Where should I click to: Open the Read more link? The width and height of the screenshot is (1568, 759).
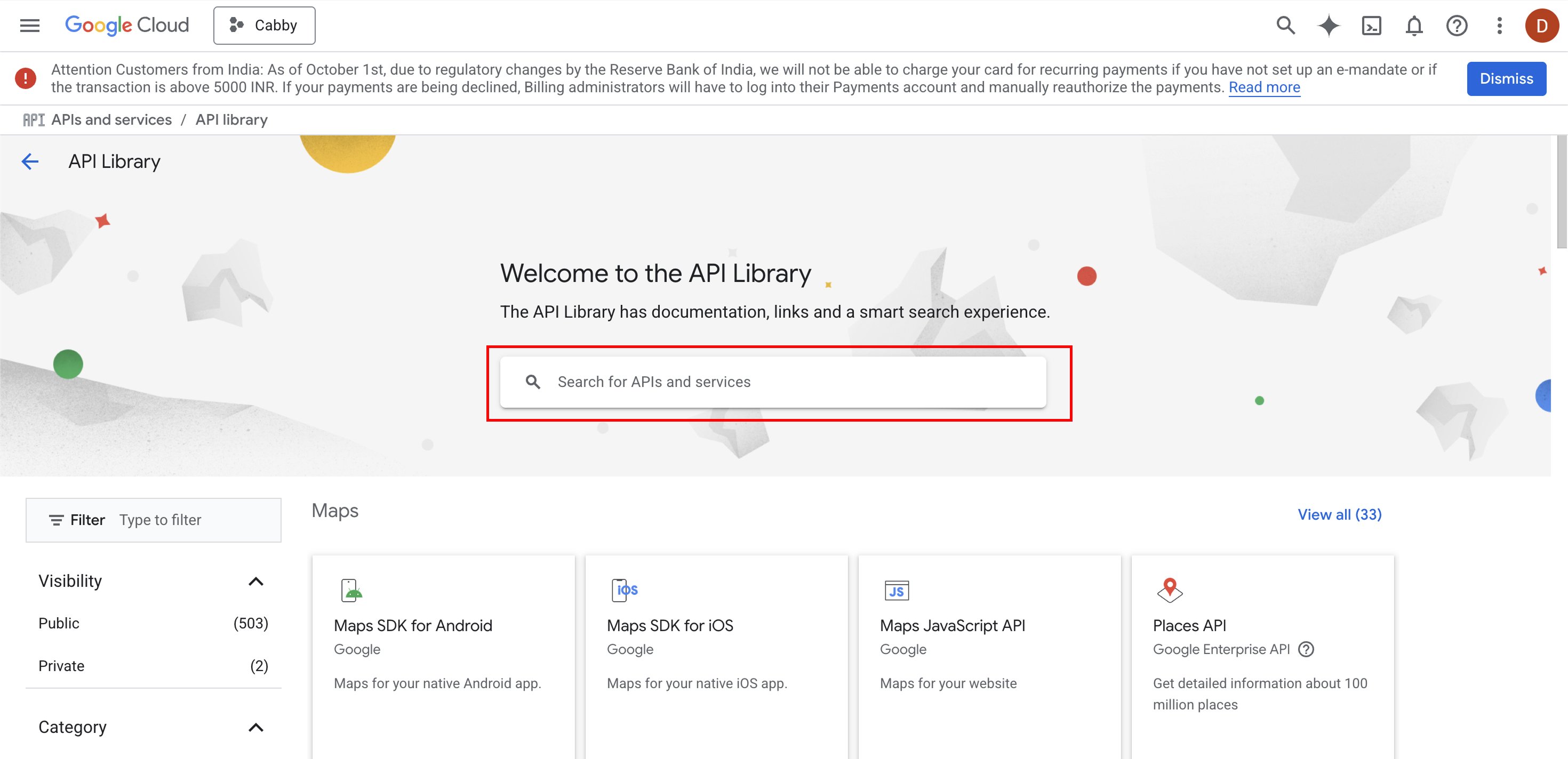point(1263,87)
